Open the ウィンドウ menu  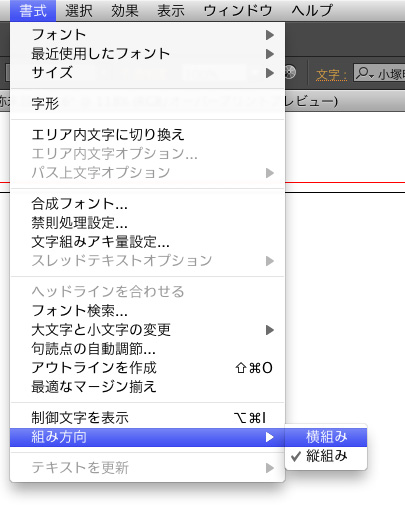(238, 11)
